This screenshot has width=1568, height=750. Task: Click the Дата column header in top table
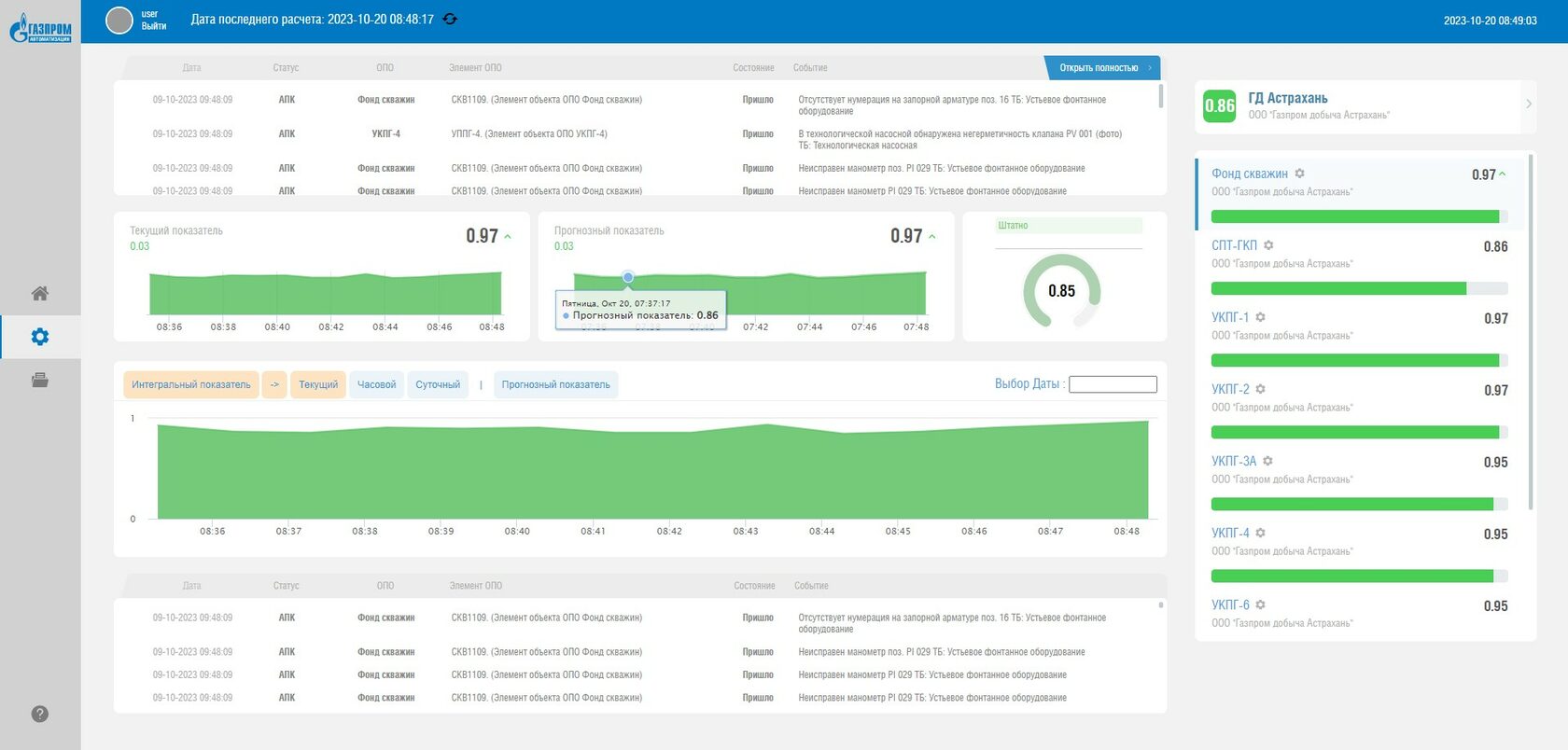(191, 68)
